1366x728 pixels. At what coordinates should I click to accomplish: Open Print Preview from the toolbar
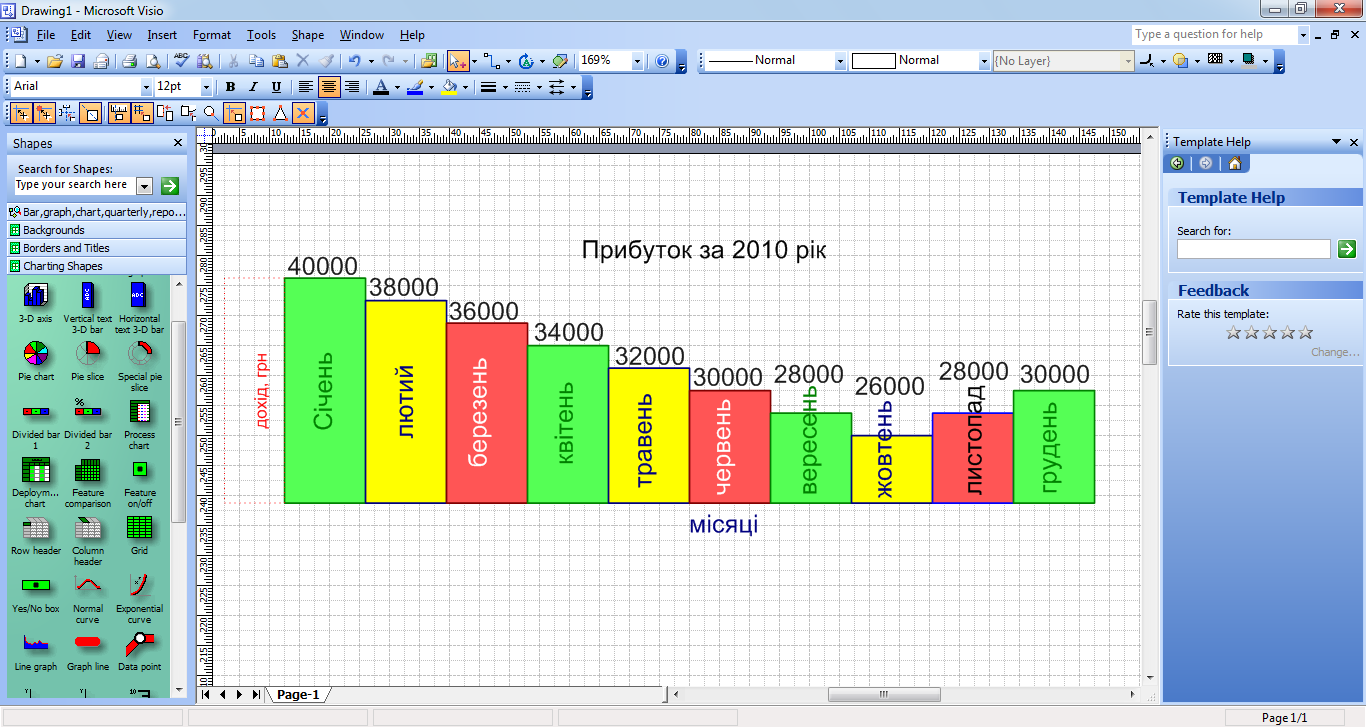(151, 61)
